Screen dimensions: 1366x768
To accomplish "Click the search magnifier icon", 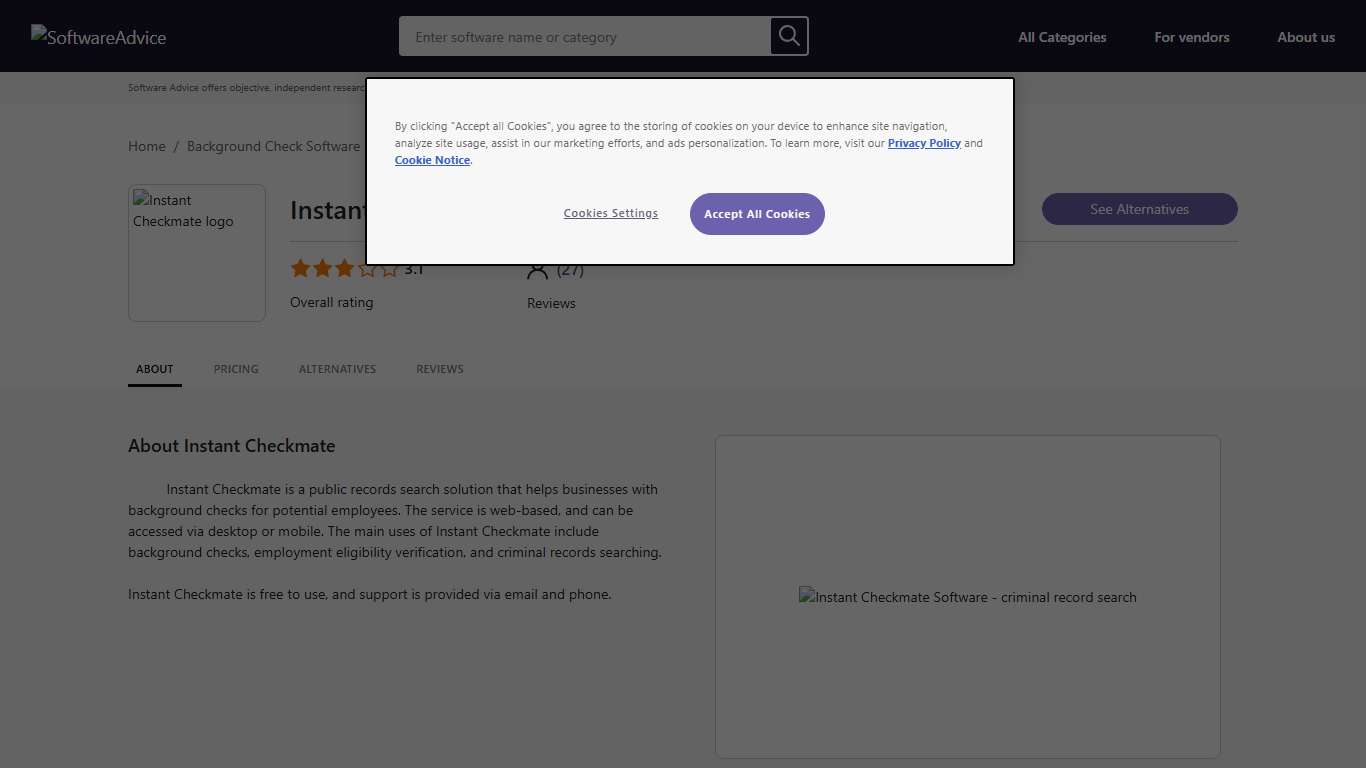I will [x=788, y=36].
